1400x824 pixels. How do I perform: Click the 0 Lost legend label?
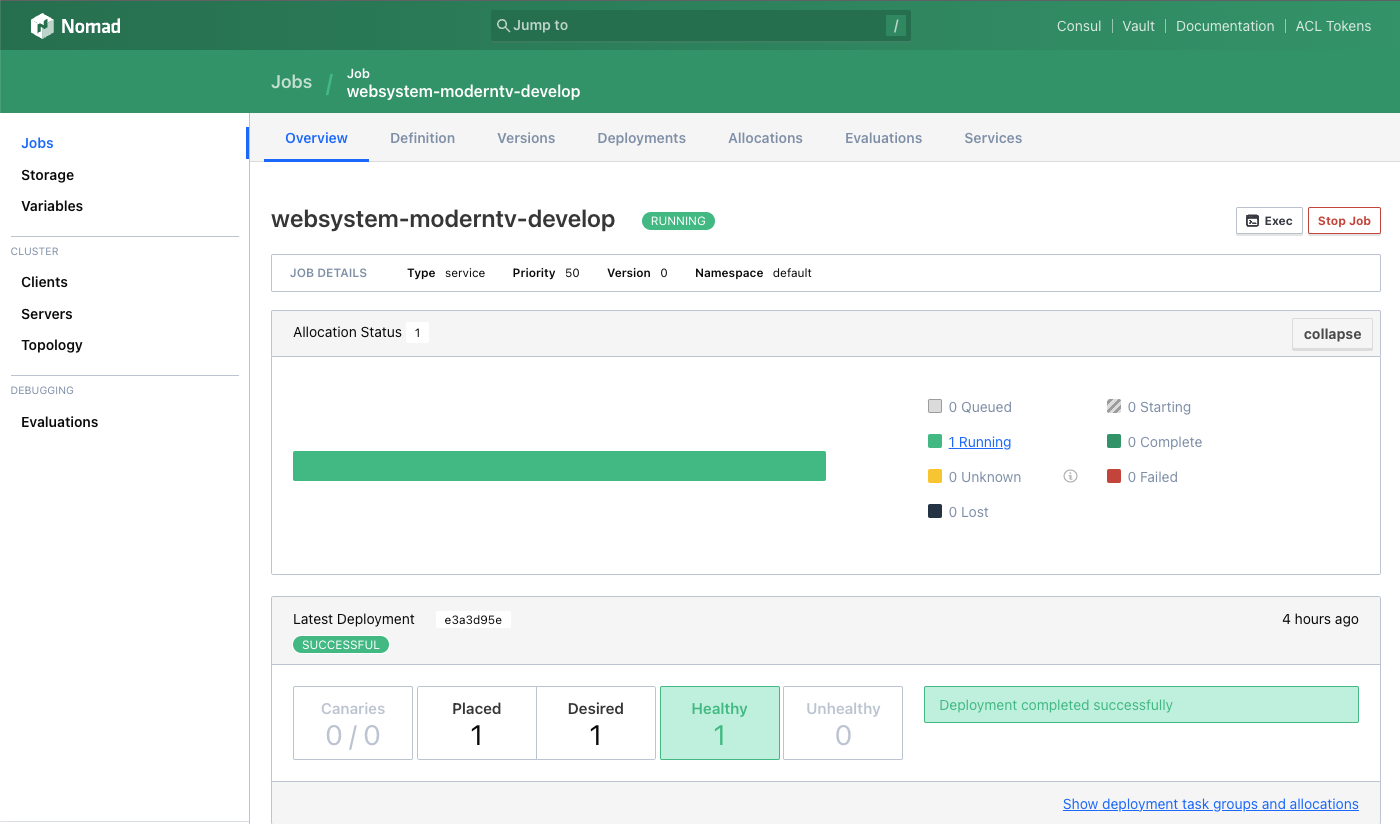point(969,512)
